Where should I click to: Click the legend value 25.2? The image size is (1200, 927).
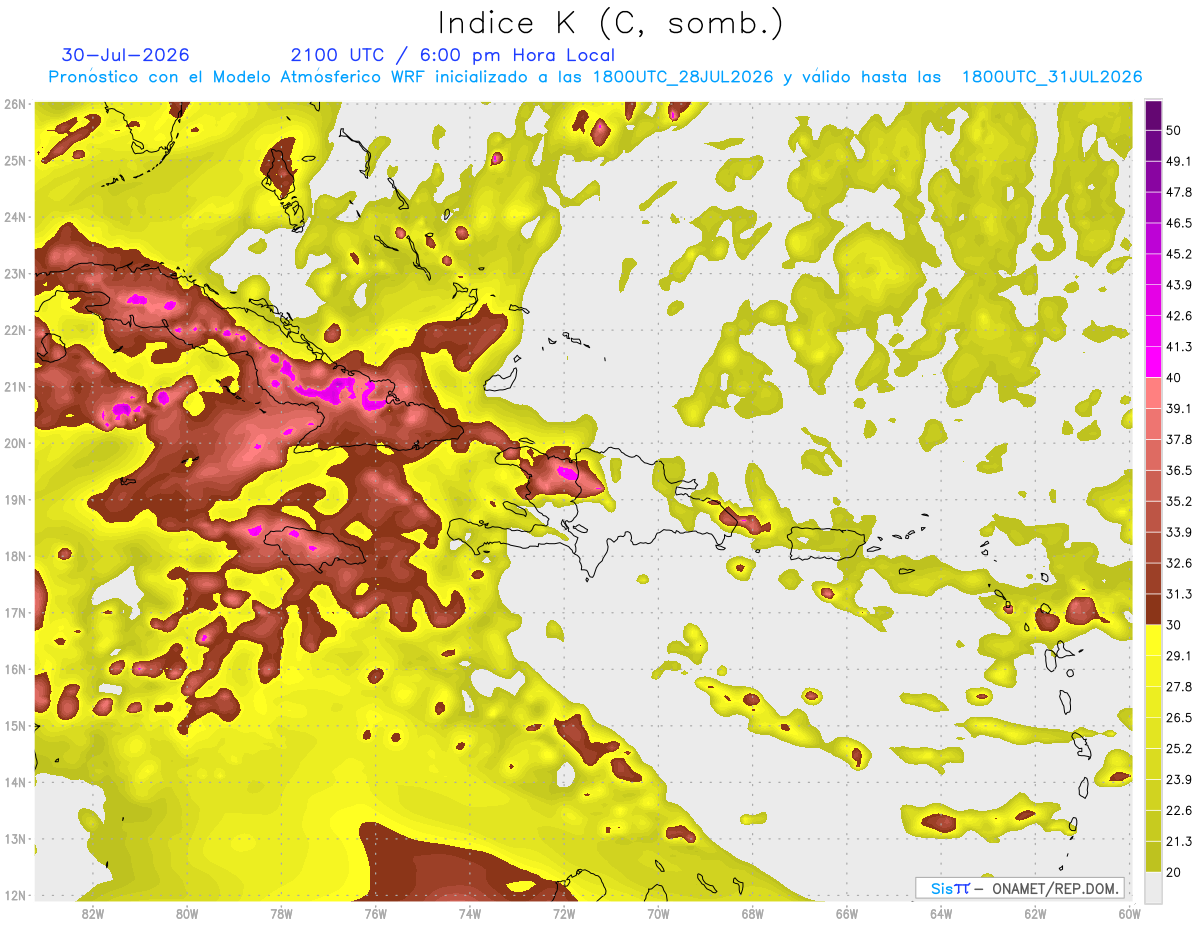pyautogui.click(x=1180, y=749)
